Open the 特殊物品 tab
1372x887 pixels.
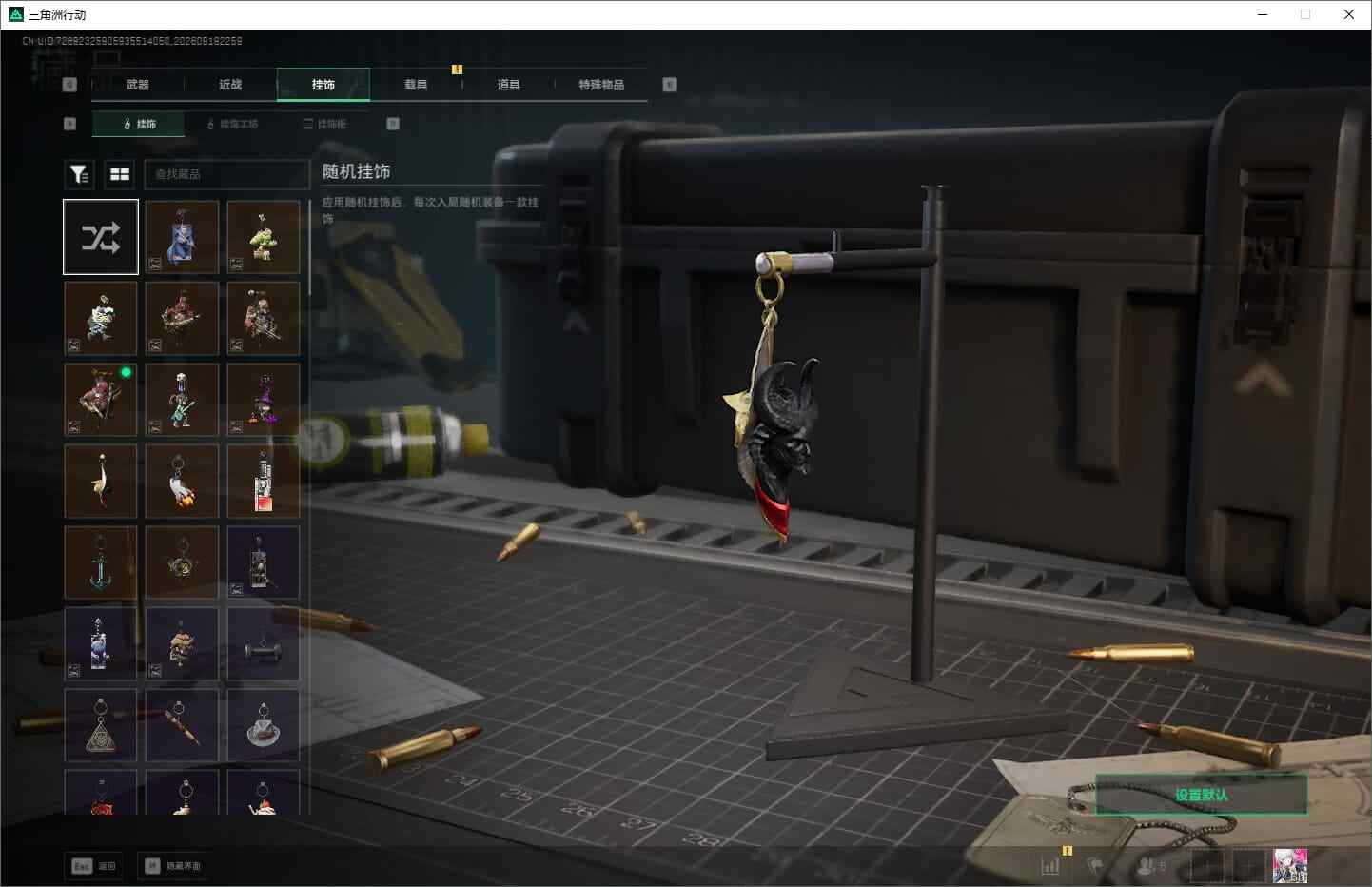(x=601, y=85)
